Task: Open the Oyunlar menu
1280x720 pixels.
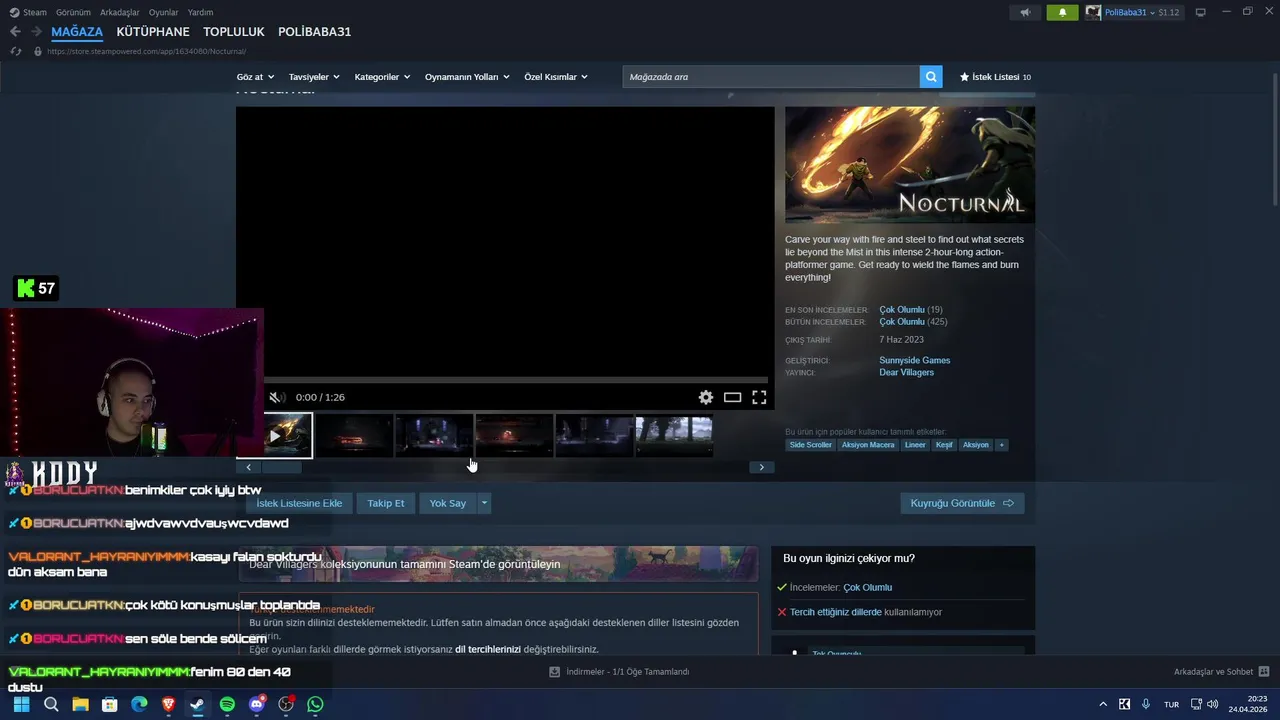Action: click(x=163, y=12)
